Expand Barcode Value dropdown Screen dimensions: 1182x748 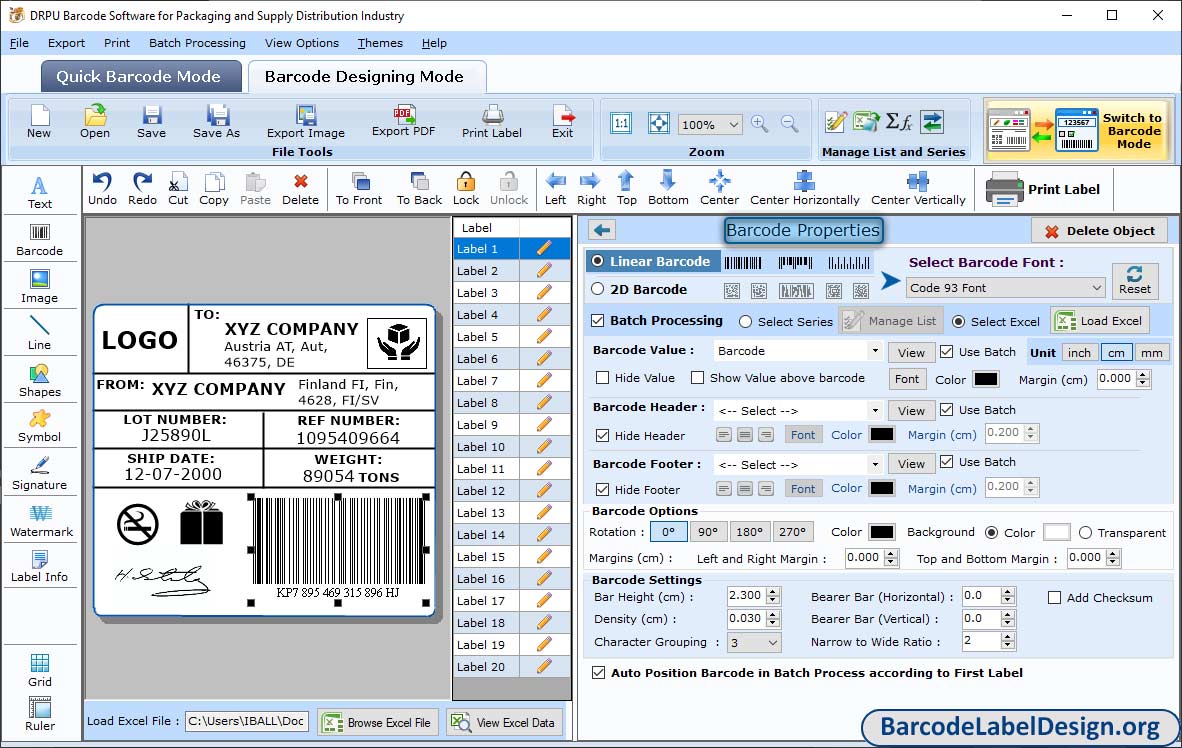click(874, 351)
